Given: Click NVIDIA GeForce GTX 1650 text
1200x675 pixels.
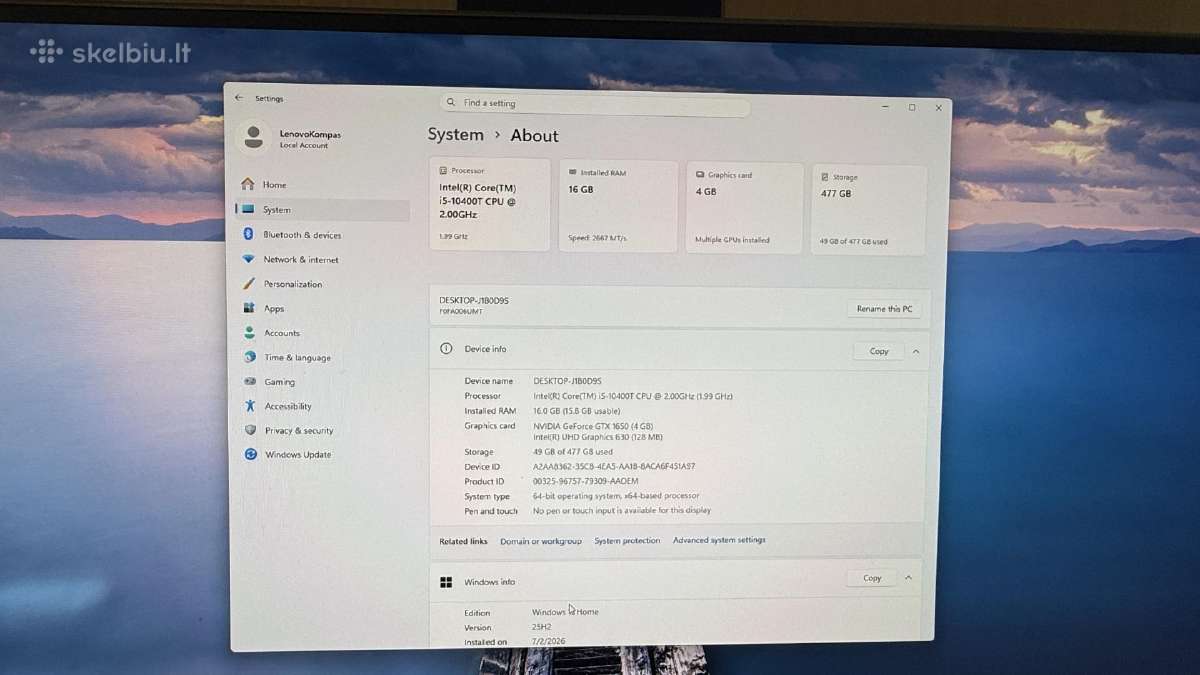Looking at the screenshot, I should (x=592, y=426).
